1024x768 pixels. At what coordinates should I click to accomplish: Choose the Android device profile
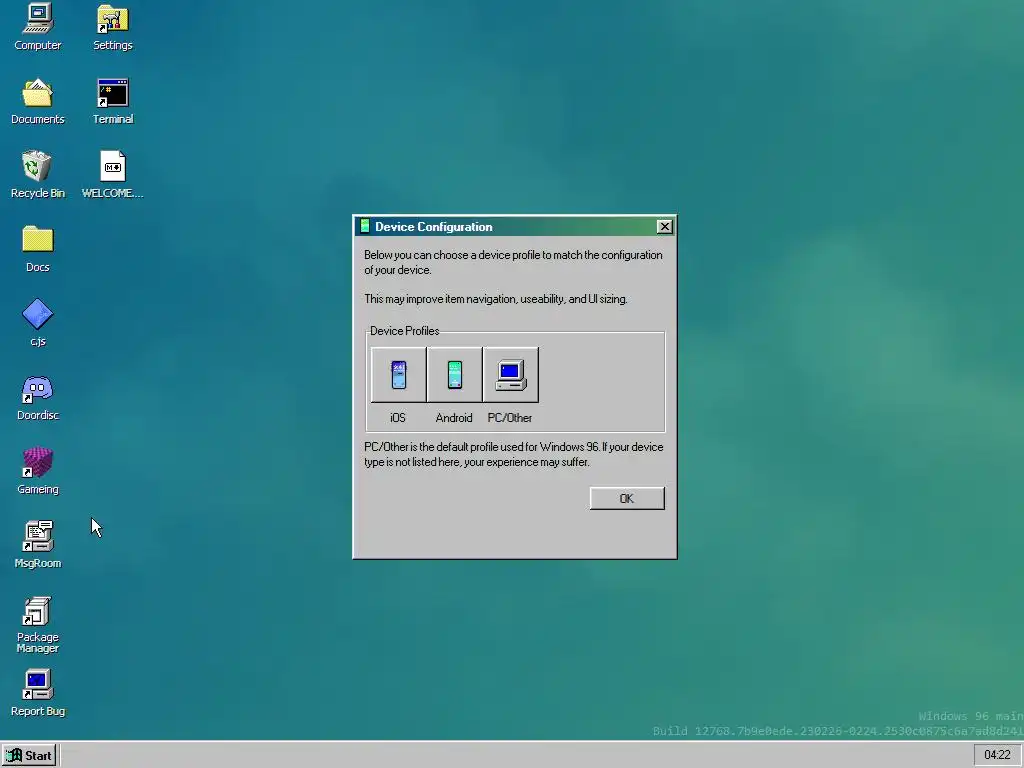click(455, 375)
